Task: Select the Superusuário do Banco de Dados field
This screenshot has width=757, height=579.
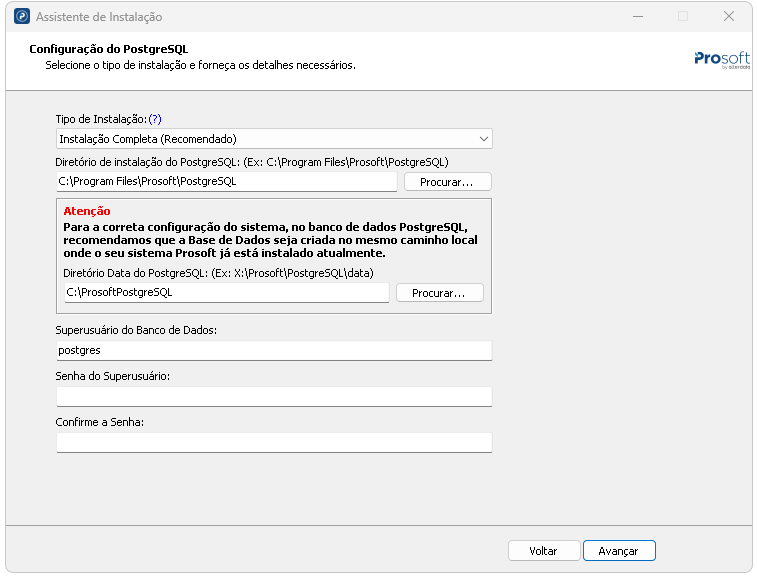Action: (x=273, y=351)
